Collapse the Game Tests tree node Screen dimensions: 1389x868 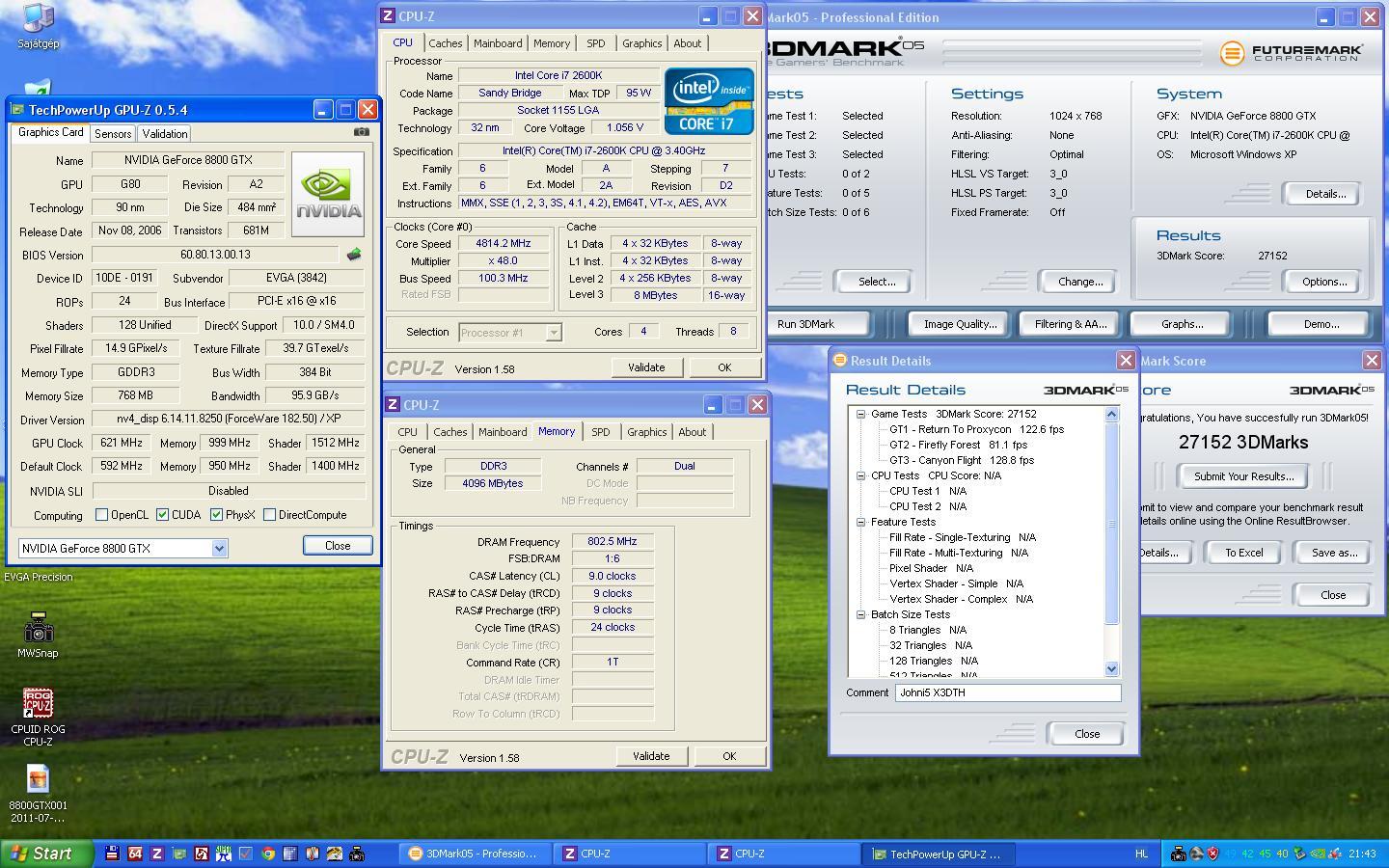pos(860,414)
